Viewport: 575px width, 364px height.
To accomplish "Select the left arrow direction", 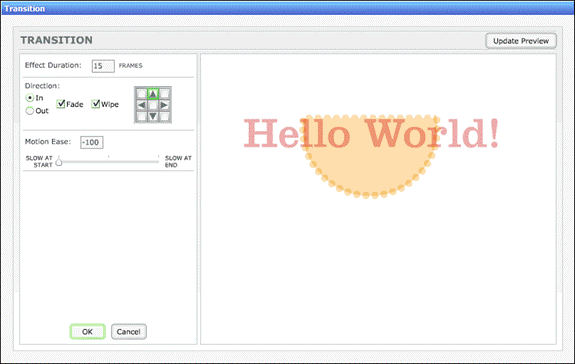I will [142, 105].
